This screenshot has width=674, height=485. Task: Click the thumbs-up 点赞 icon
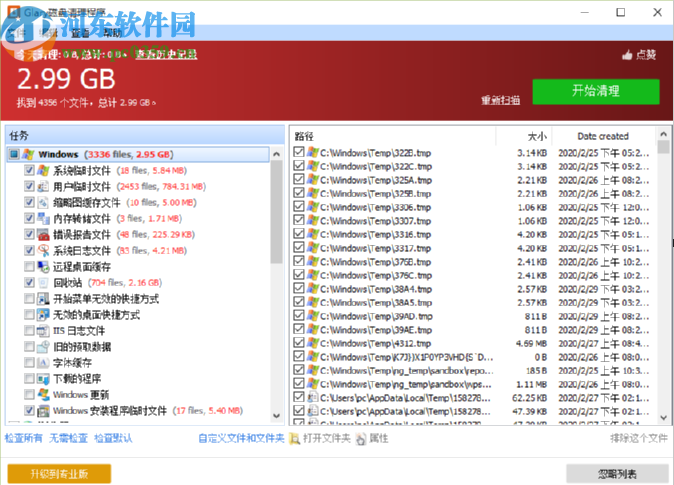627,55
